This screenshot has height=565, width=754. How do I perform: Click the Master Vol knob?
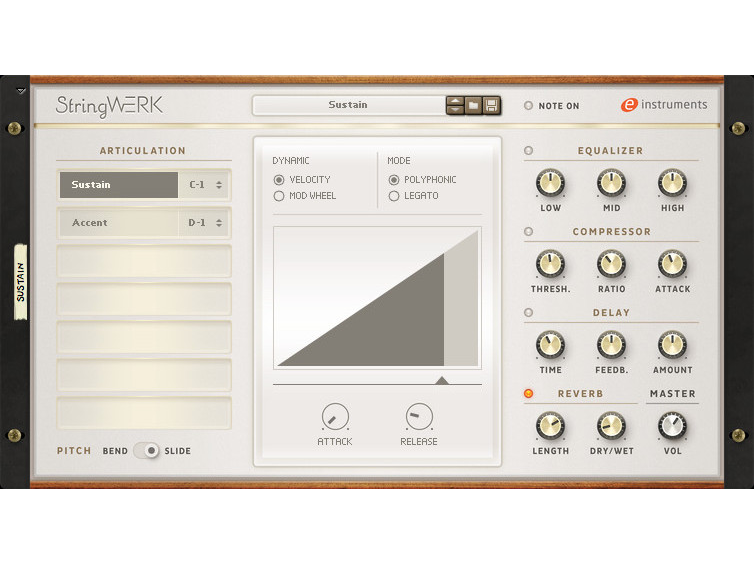(672, 426)
